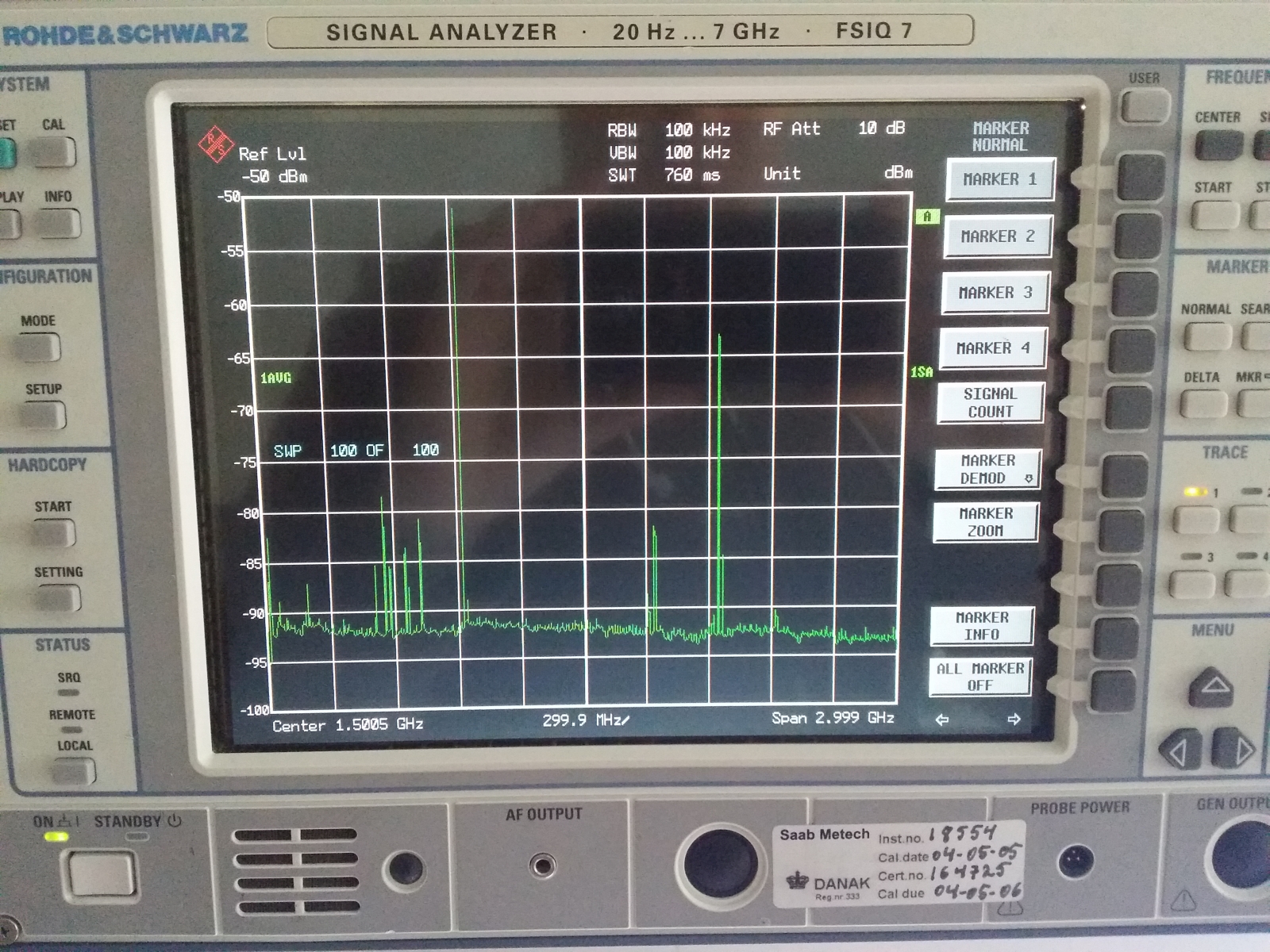Select the MARKER 3 softkey on screen

pos(995,293)
